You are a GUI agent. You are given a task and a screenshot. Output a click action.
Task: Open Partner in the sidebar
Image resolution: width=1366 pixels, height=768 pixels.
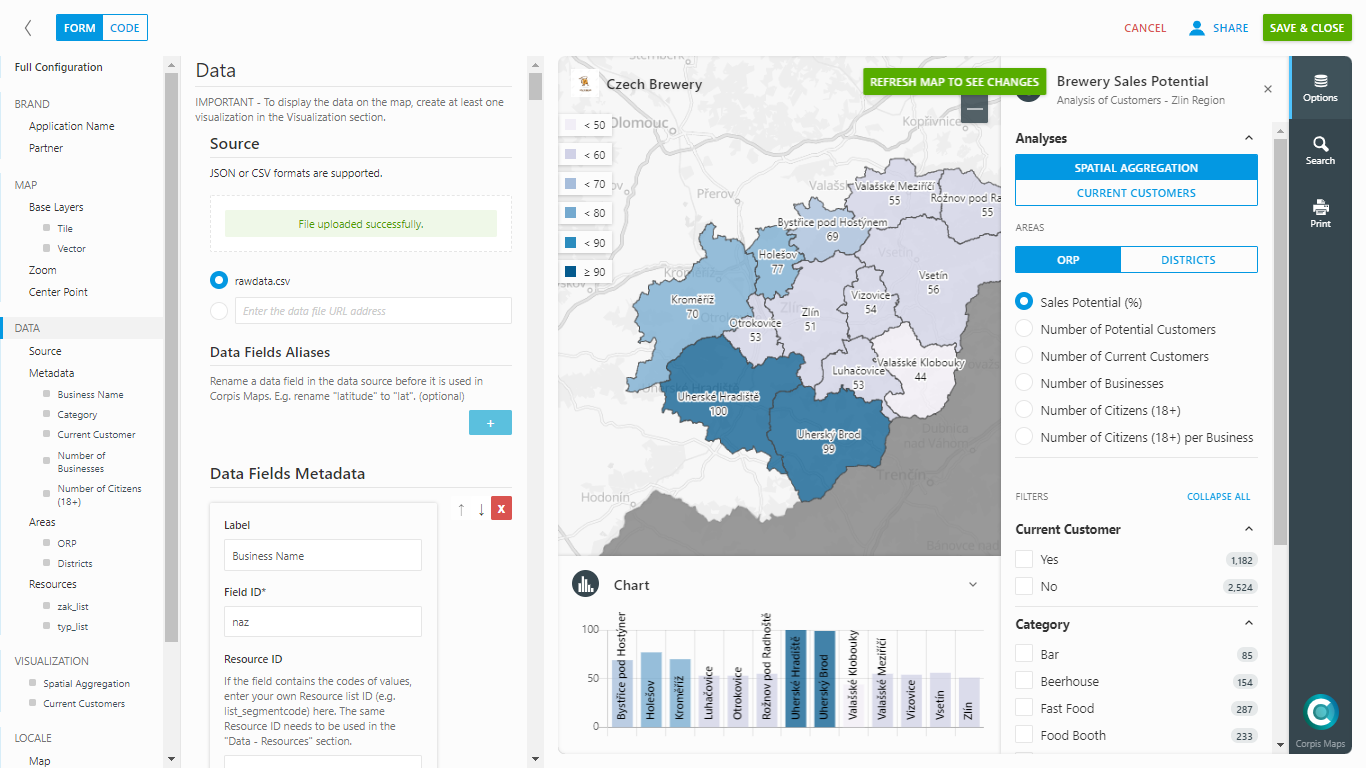click(x=46, y=148)
